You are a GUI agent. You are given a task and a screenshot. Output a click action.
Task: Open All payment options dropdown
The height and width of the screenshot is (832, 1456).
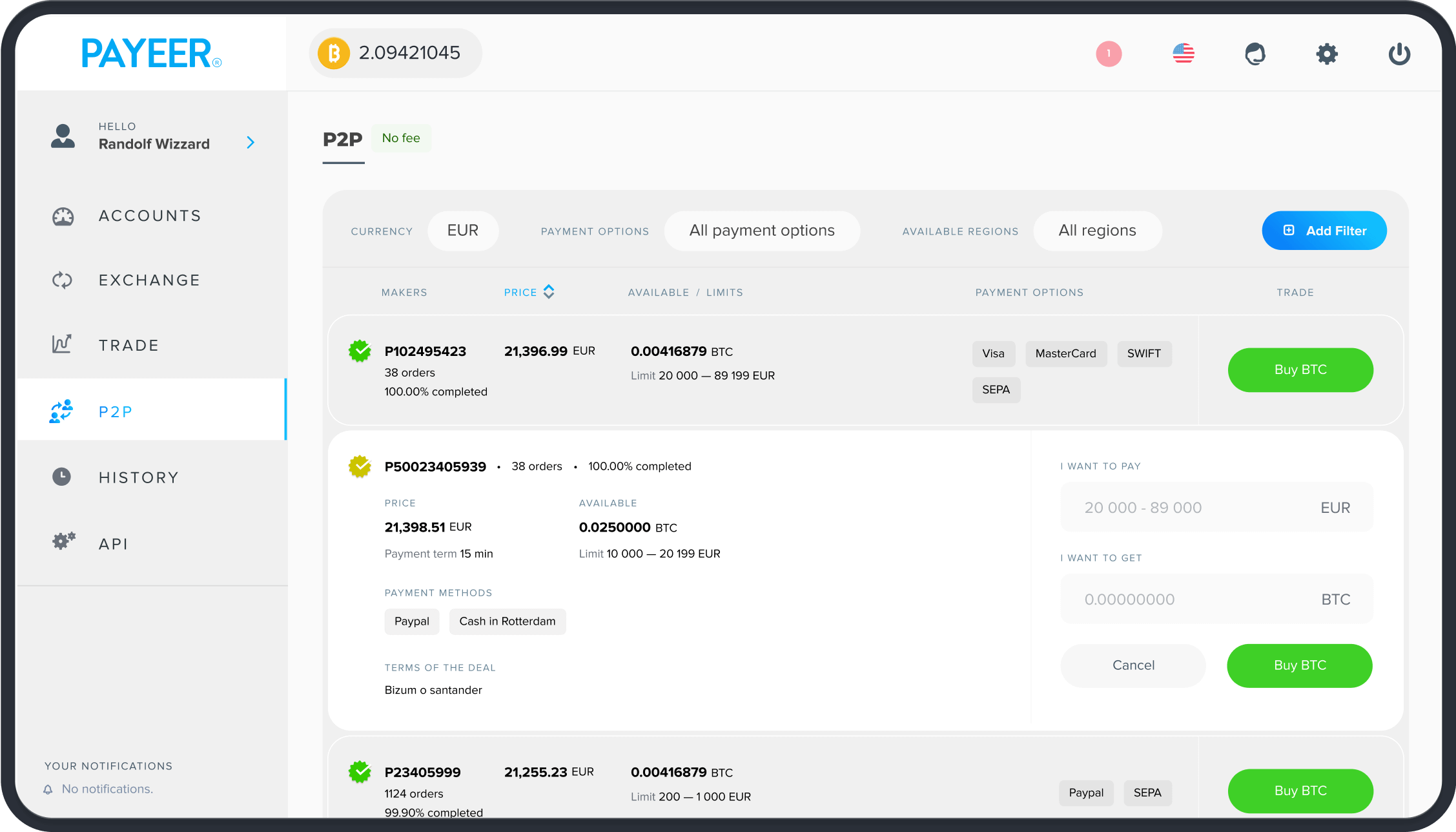[x=761, y=231]
